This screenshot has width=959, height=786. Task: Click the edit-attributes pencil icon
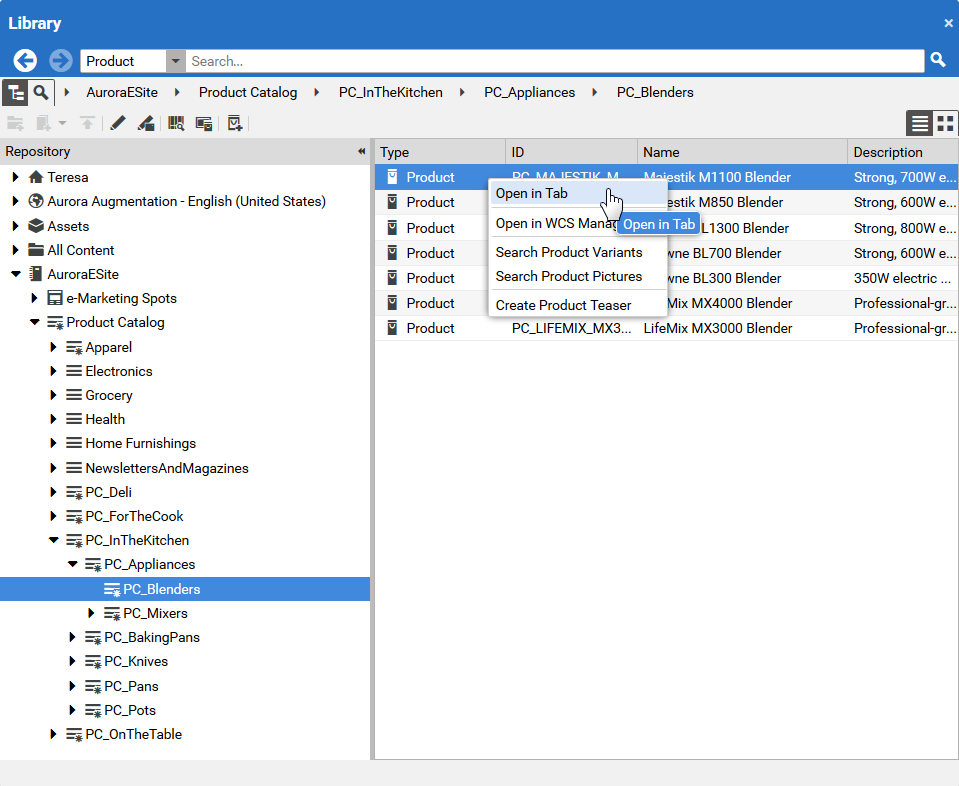[146, 123]
